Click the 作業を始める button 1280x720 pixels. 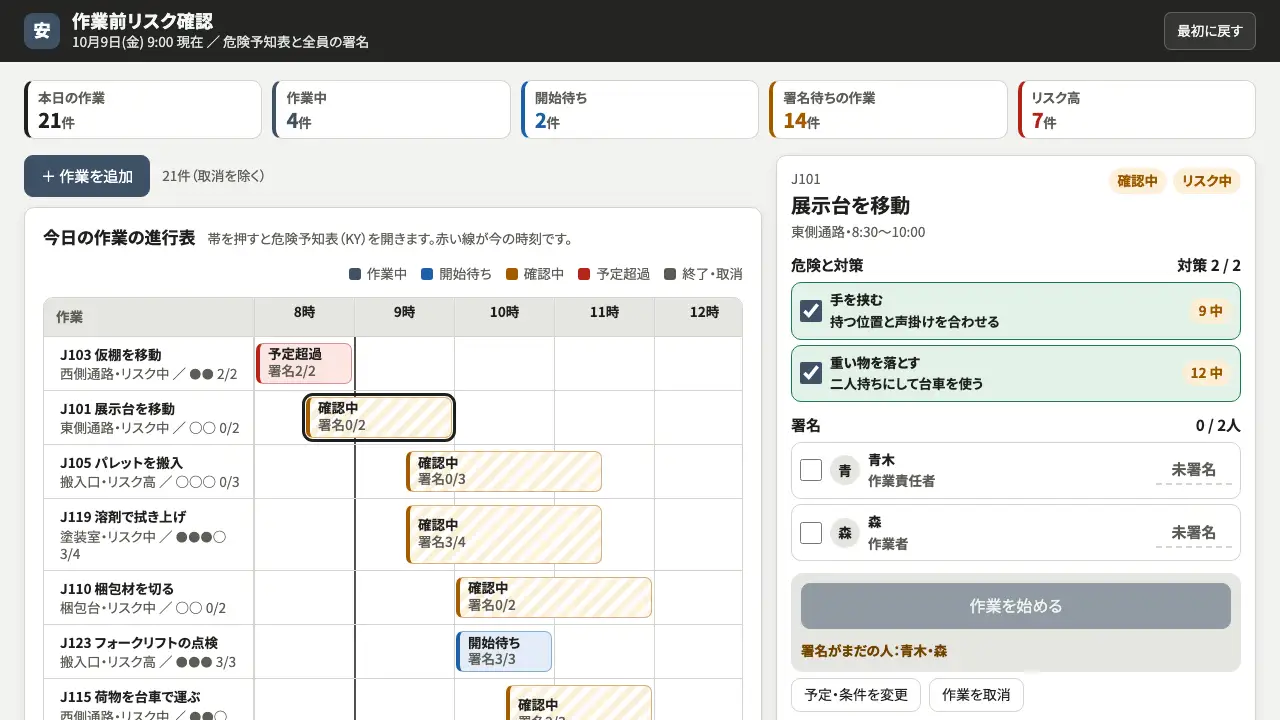coord(1016,606)
